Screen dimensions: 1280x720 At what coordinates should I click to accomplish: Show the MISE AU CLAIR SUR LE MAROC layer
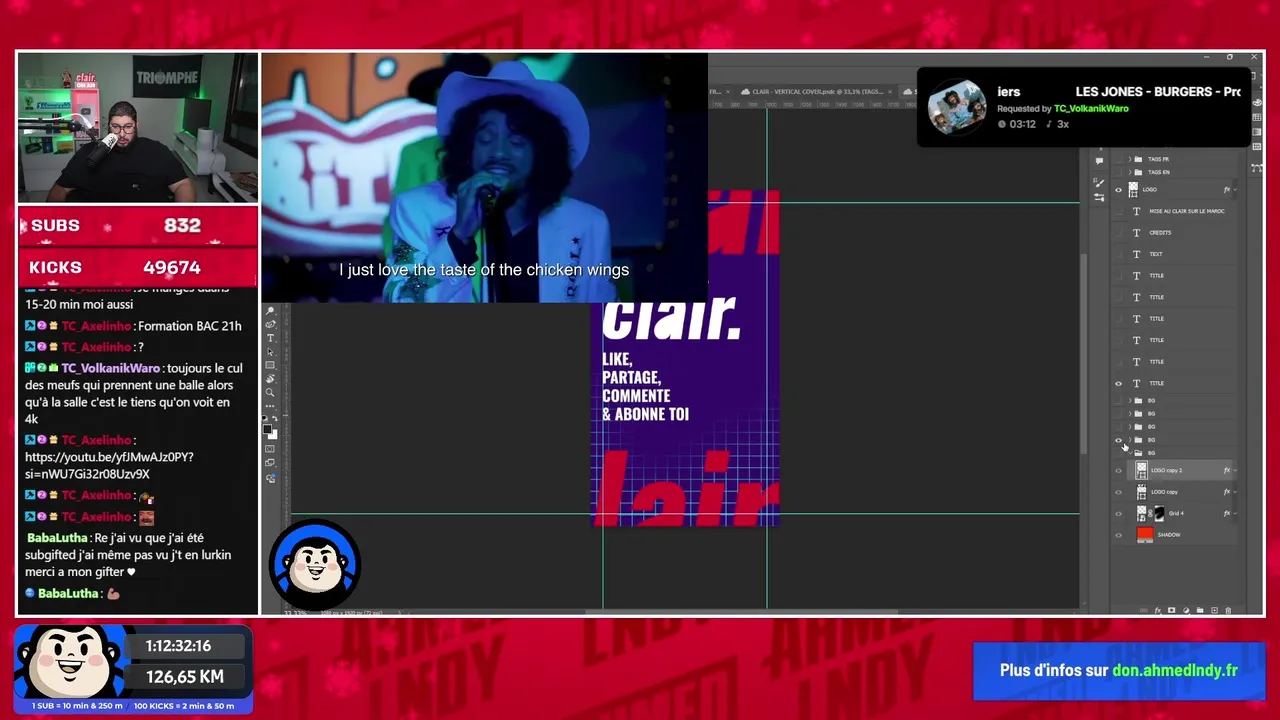(x=1118, y=211)
